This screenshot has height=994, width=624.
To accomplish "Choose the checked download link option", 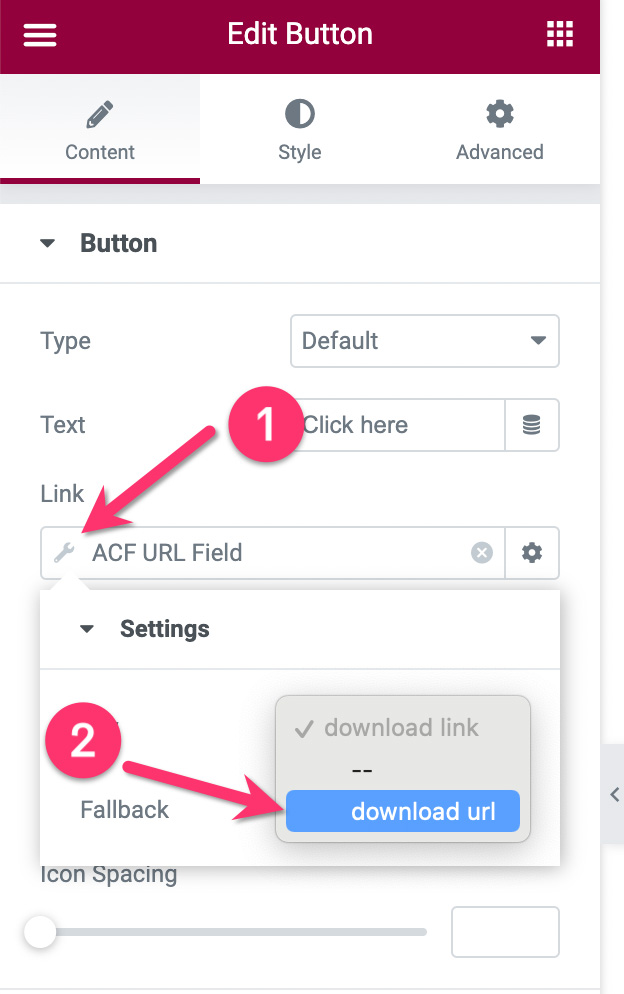I will pyautogui.click(x=401, y=728).
